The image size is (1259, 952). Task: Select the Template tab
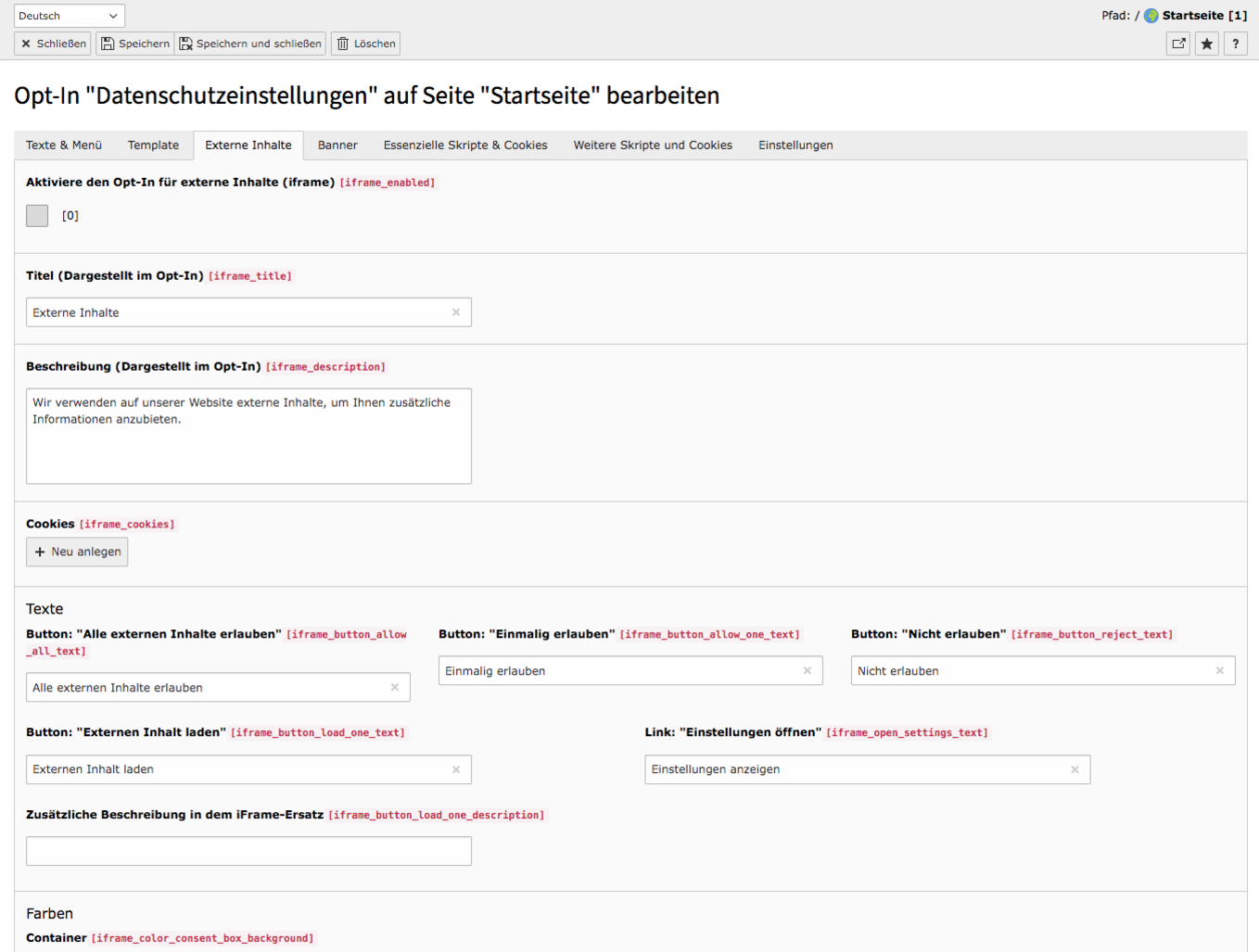pyautogui.click(x=153, y=146)
